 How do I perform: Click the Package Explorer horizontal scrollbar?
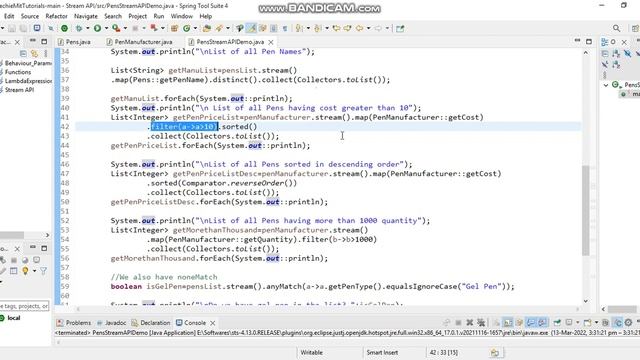12,235
